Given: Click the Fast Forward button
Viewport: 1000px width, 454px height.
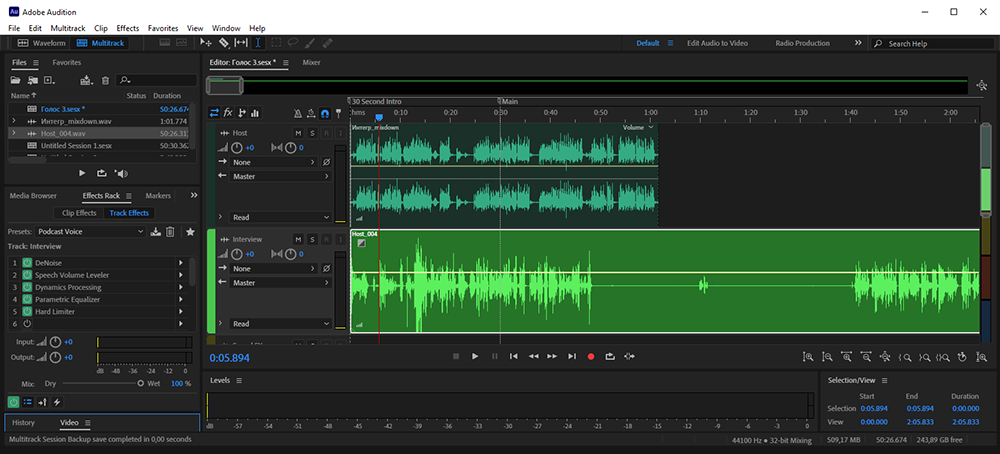Looking at the screenshot, I should coord(552,356).
